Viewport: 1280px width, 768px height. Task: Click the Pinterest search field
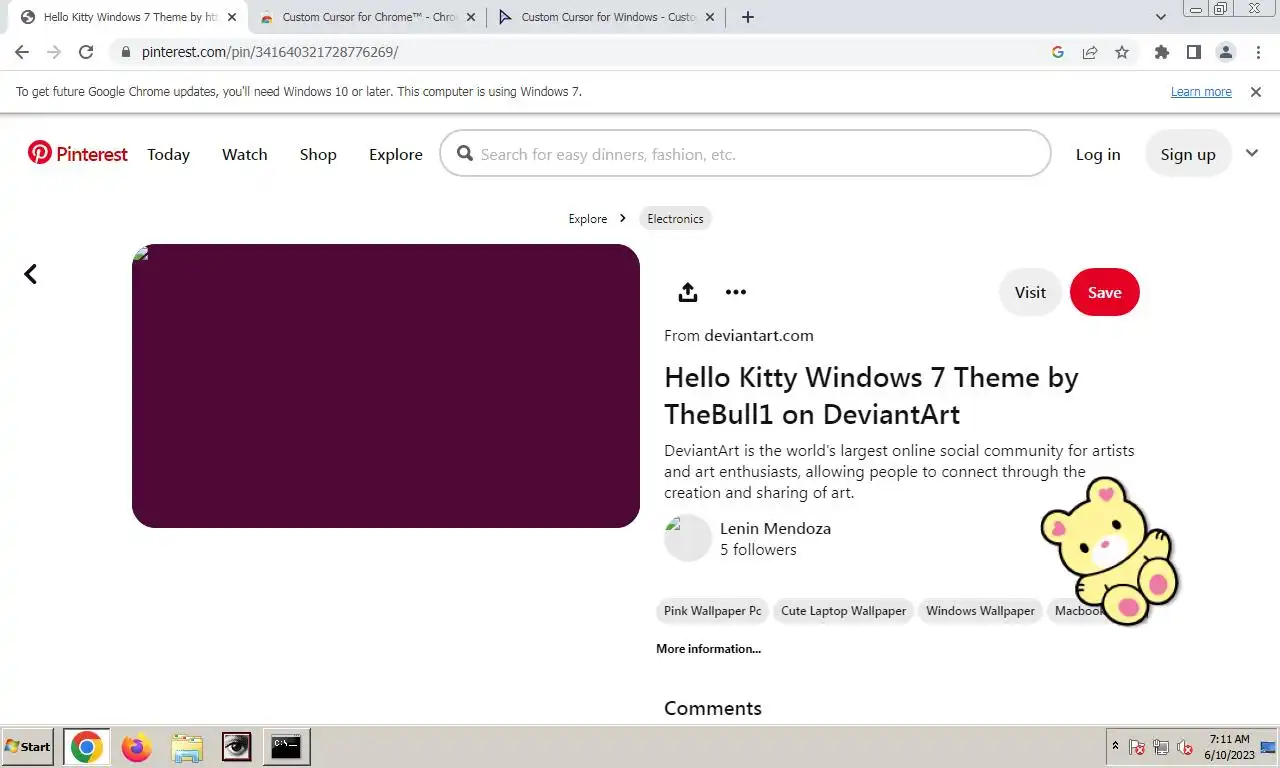coord(745,154)
